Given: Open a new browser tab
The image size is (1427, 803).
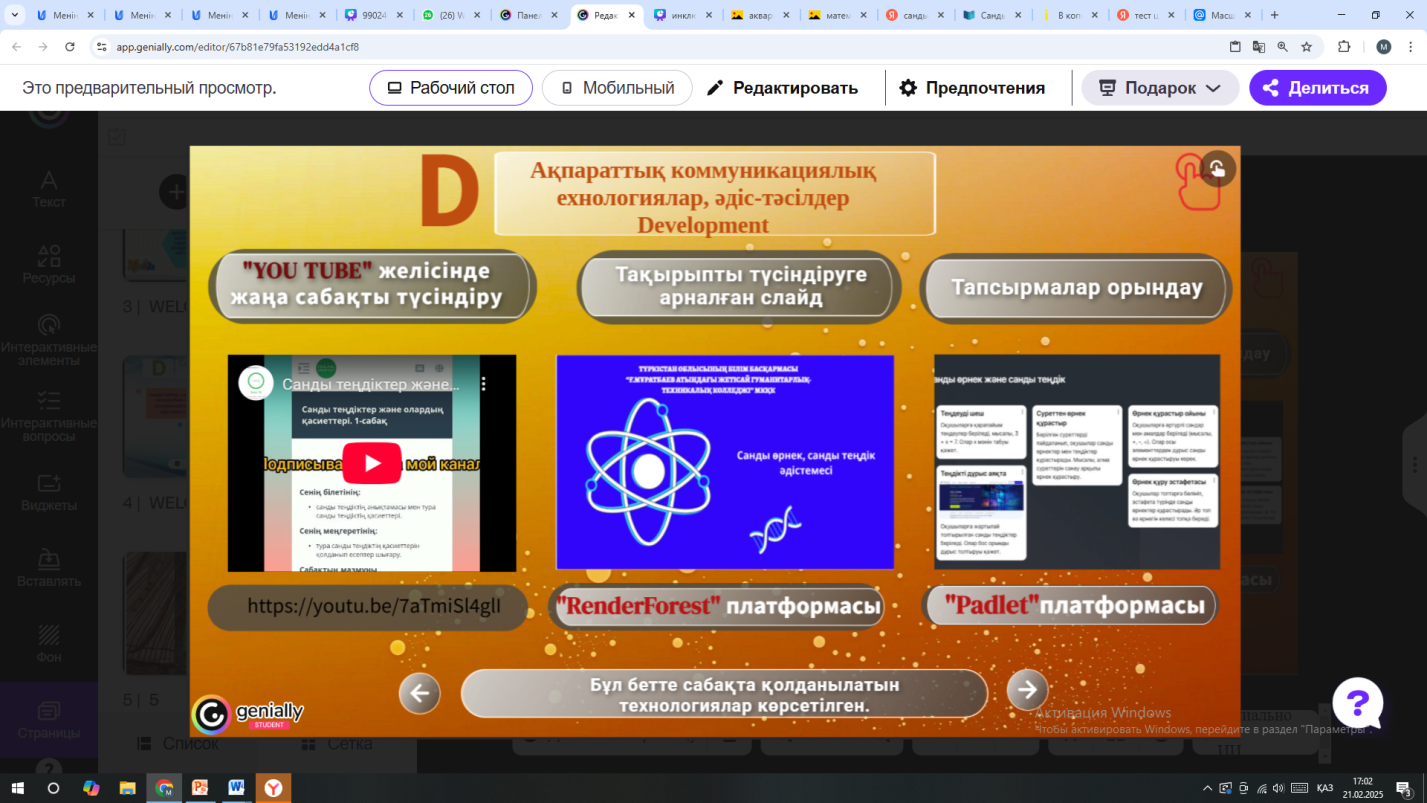Looking at the screenshot, I should [x=1274, y=15].
